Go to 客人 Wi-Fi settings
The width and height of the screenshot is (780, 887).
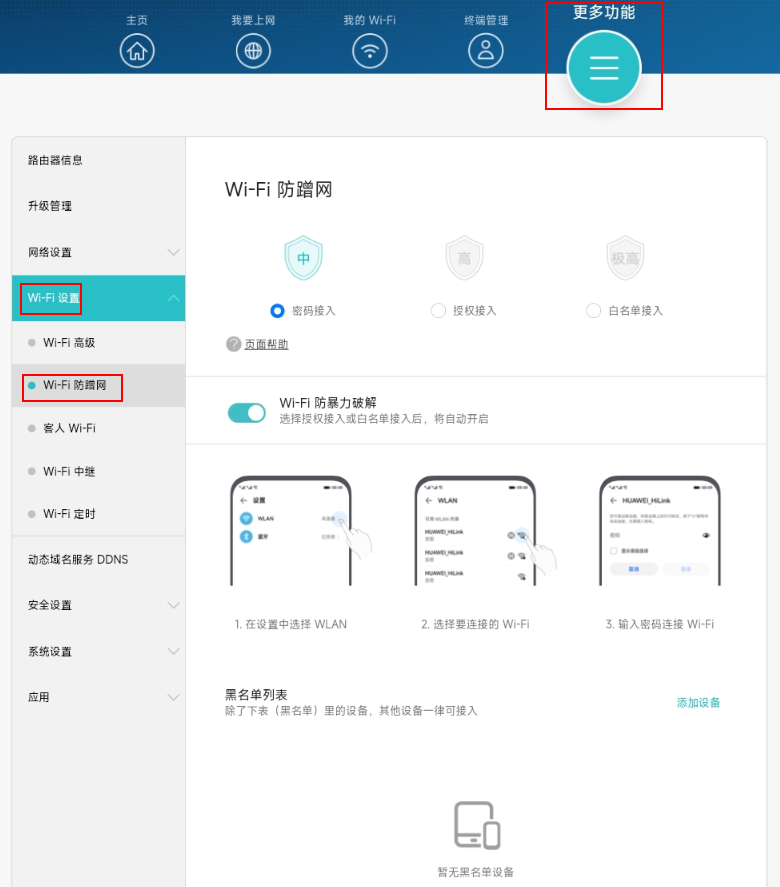point(69,428)
